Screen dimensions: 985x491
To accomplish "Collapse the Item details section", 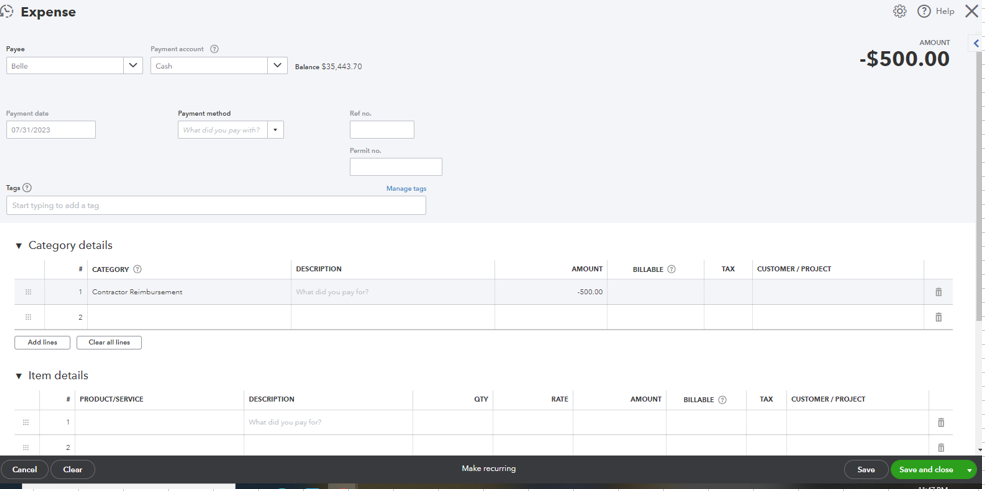I will (18, 376).
